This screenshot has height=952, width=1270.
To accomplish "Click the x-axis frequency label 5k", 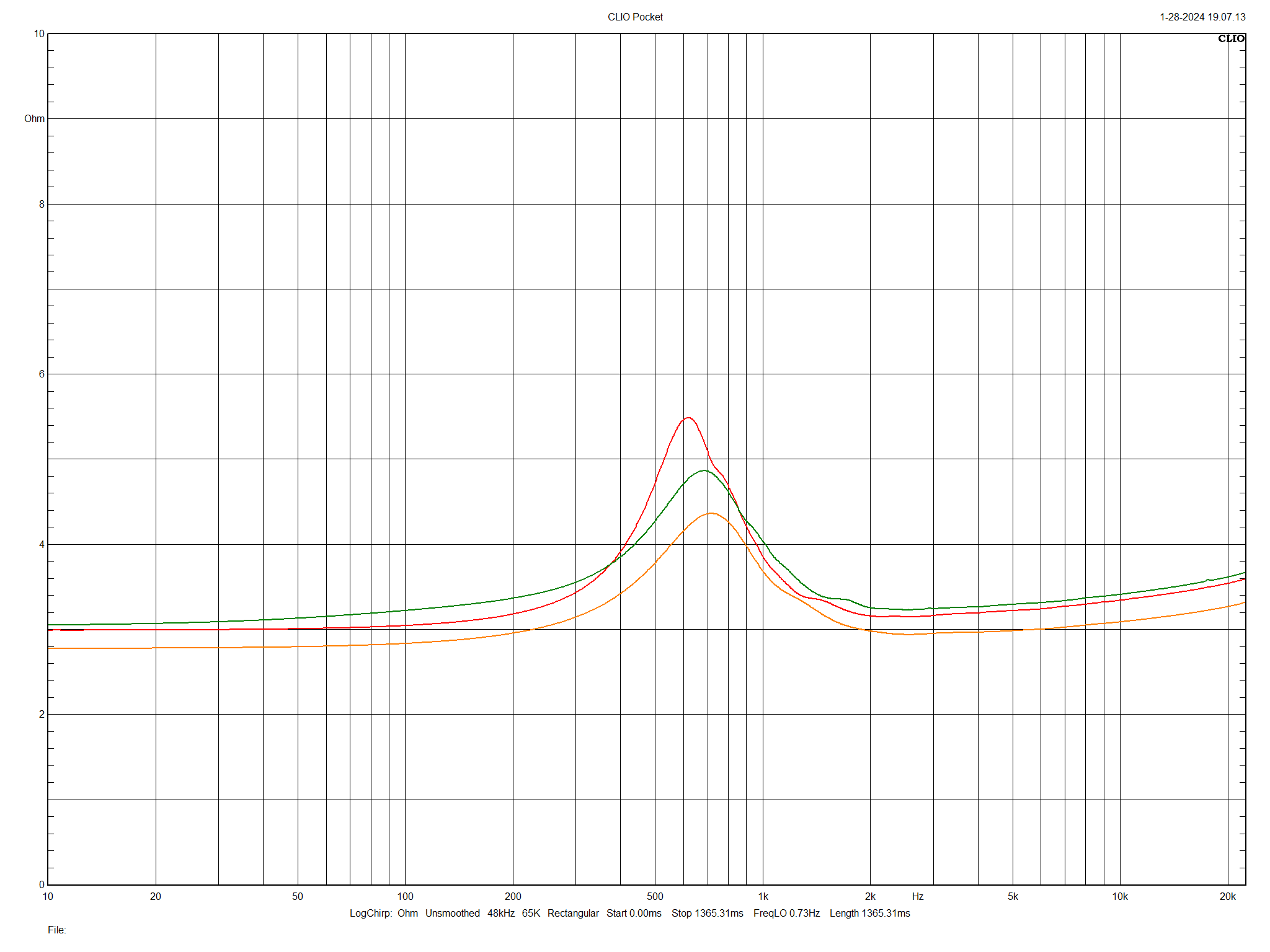I will [1013, 896].
